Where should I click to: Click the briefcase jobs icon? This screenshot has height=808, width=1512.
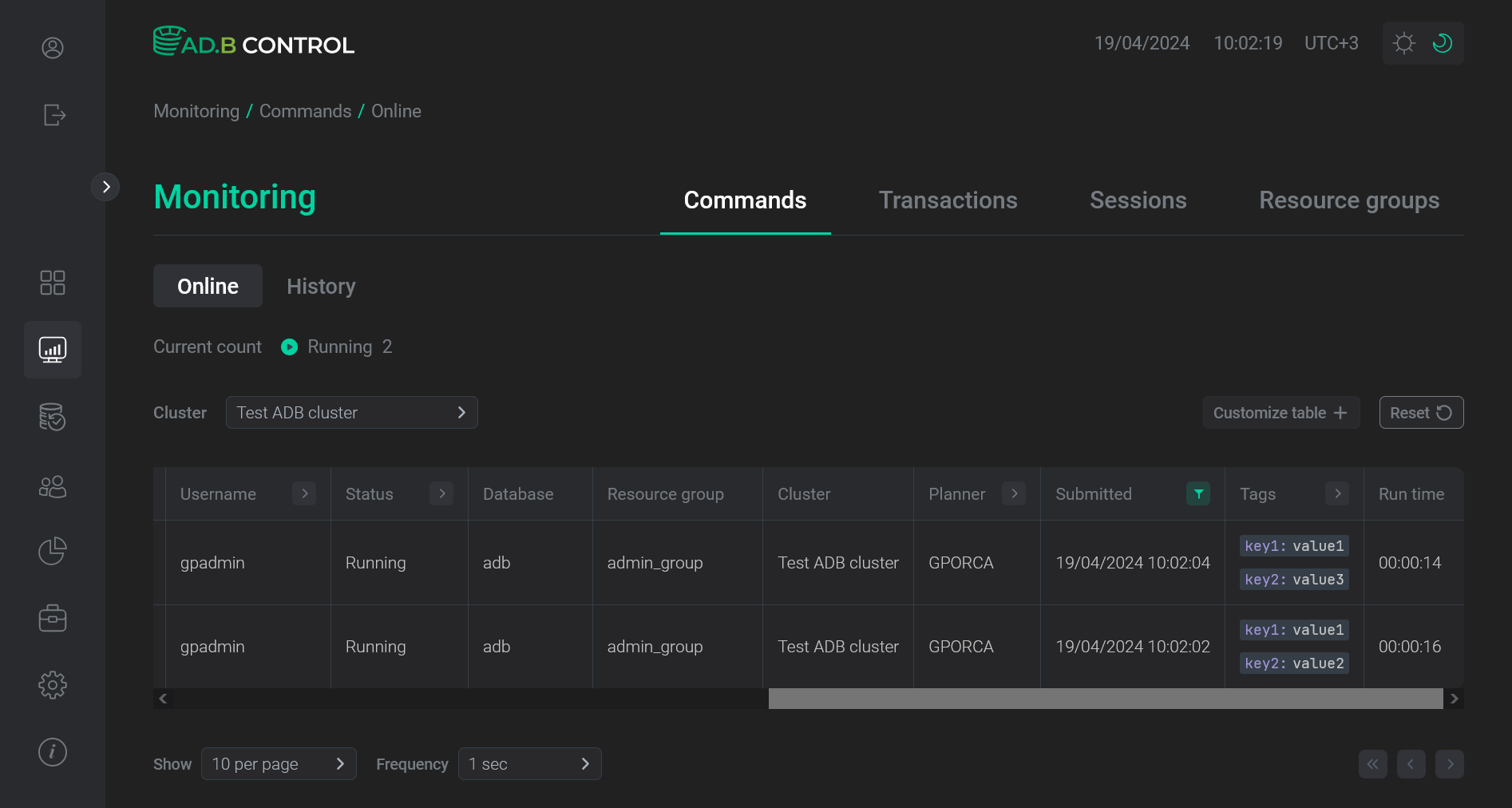coord(53,617)
